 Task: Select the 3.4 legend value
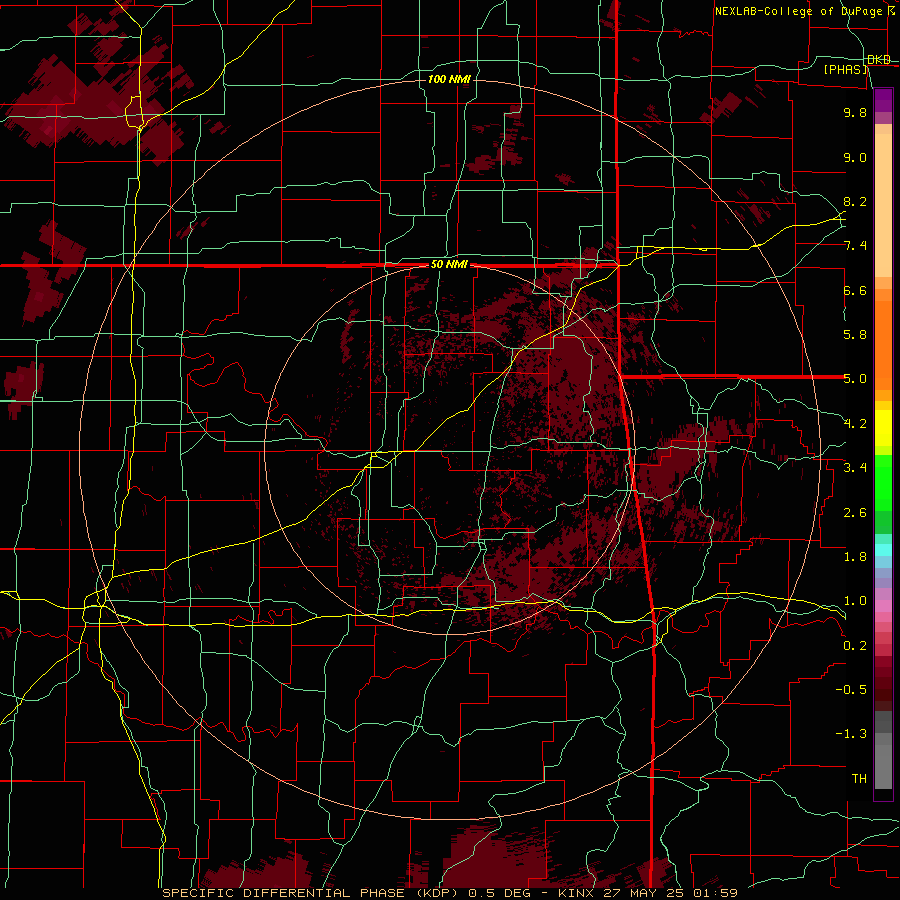coord(855,468)
